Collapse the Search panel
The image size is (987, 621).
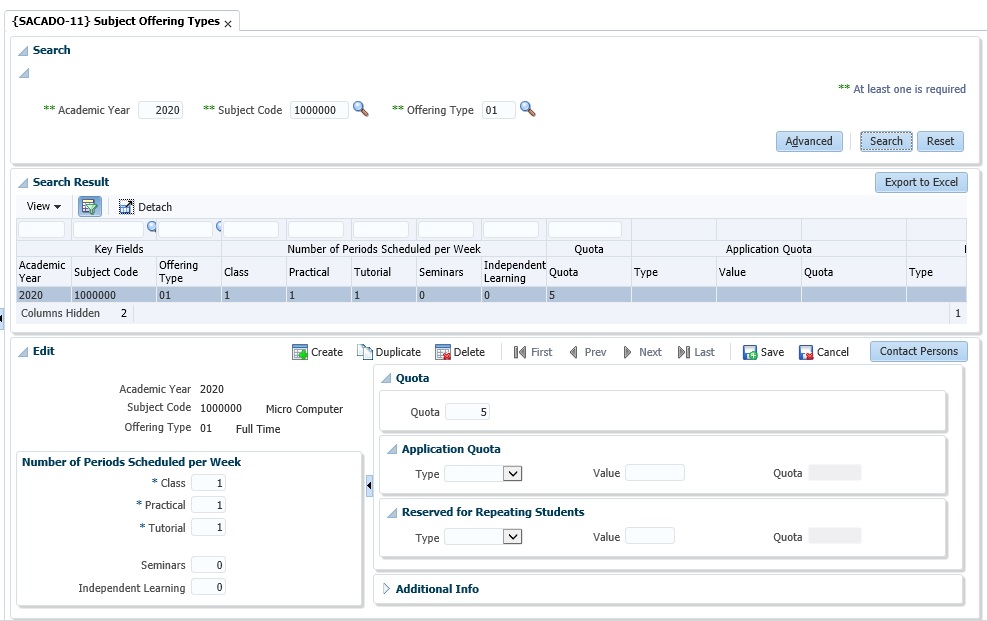pos(23,50)
